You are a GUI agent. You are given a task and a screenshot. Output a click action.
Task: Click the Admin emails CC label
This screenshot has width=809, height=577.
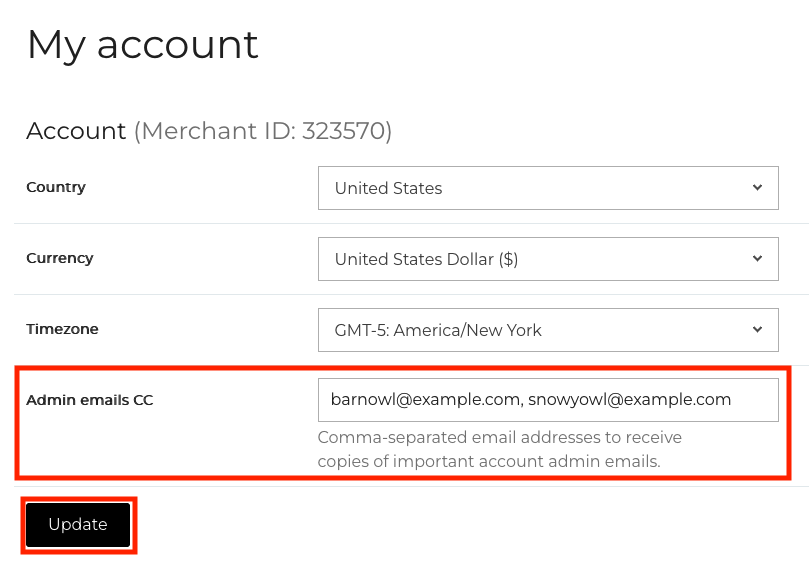[x=90, y=400]
